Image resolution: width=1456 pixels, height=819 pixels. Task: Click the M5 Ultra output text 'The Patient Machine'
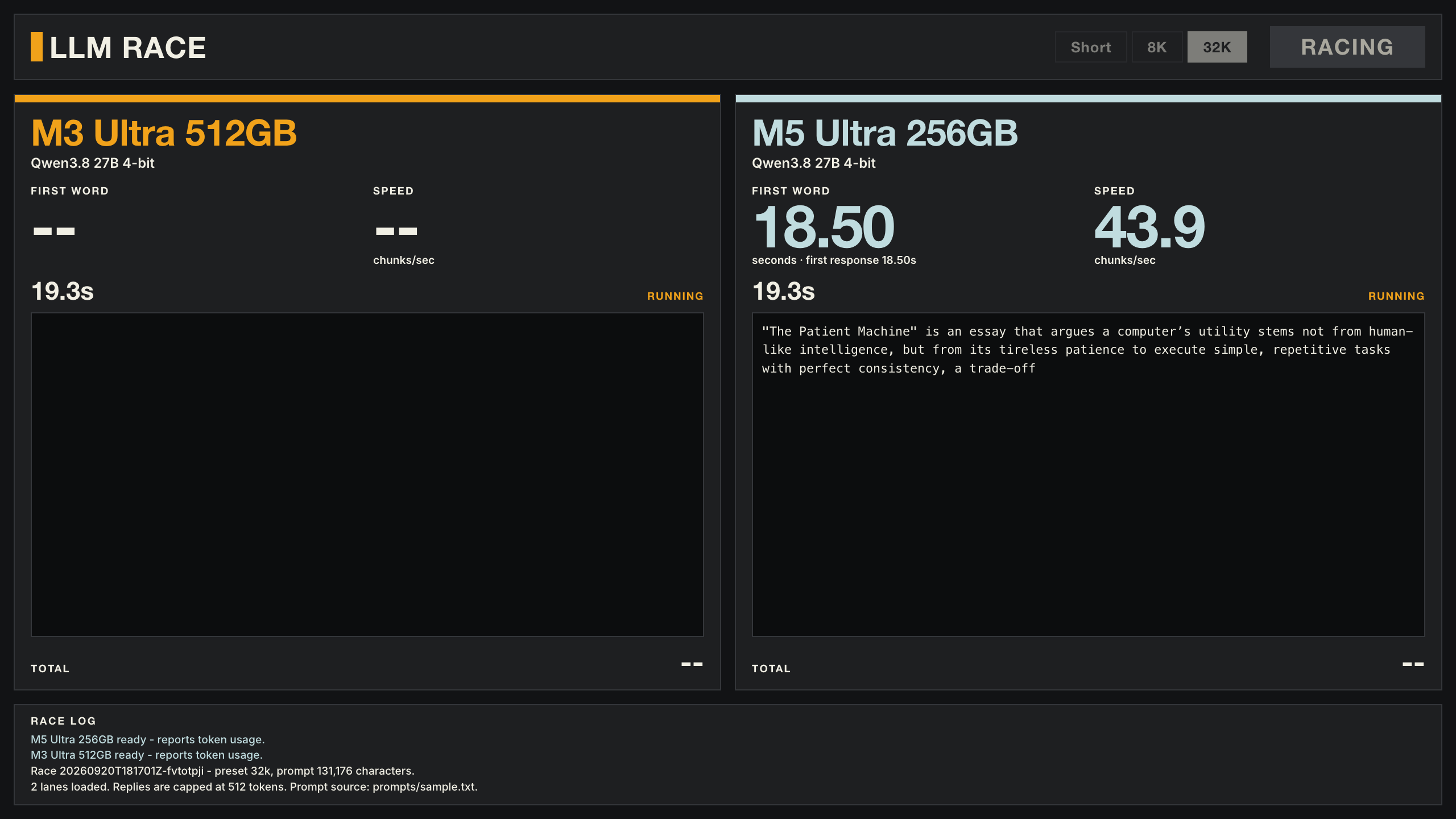point(839,332)
